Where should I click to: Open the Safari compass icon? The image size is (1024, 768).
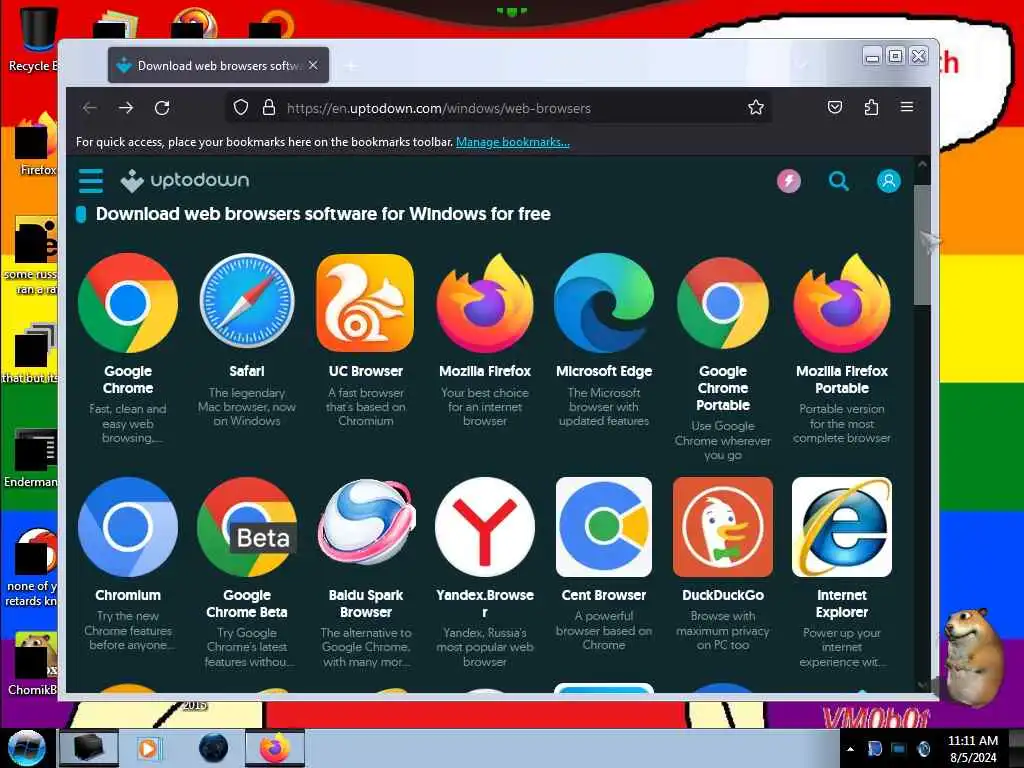[247, 303]
